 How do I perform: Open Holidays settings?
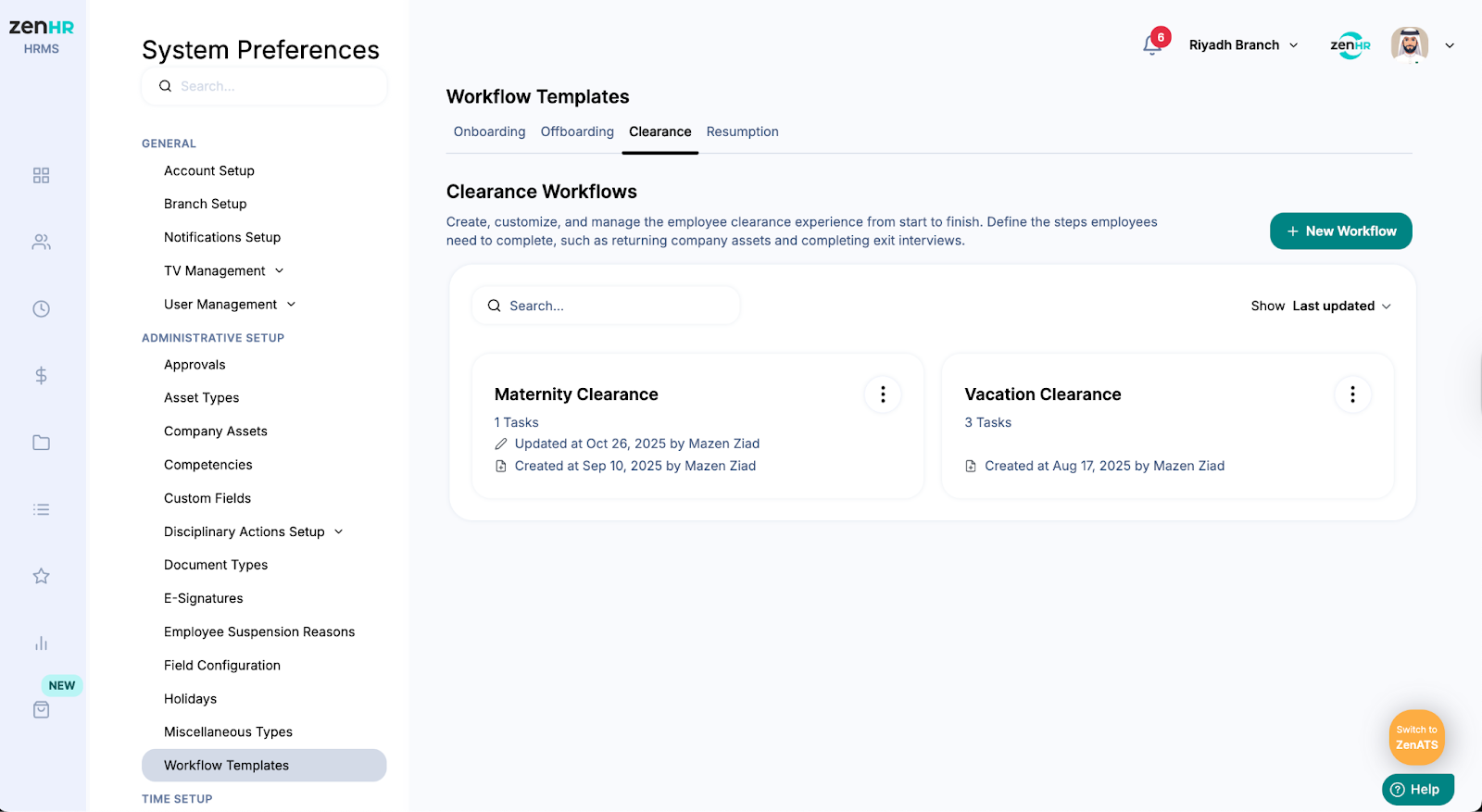(x=191, y=699)
